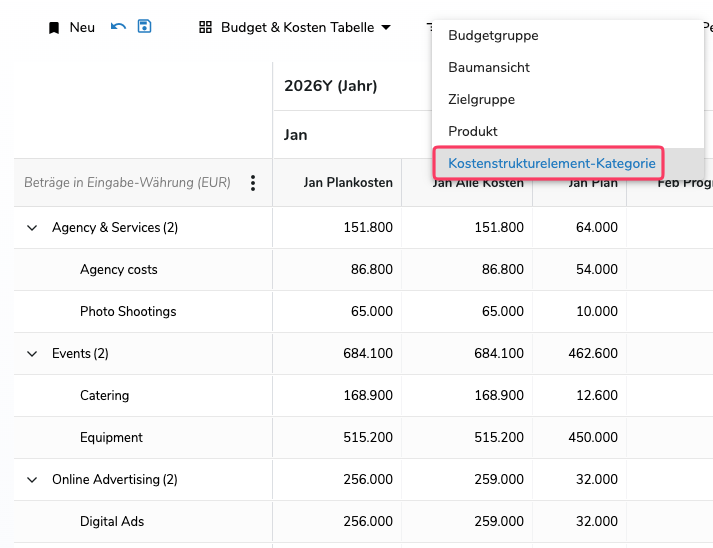The width and height of the screenshot is (713, 548).
Task: Select the Photo Shootings row label
Action: [128, 311]
